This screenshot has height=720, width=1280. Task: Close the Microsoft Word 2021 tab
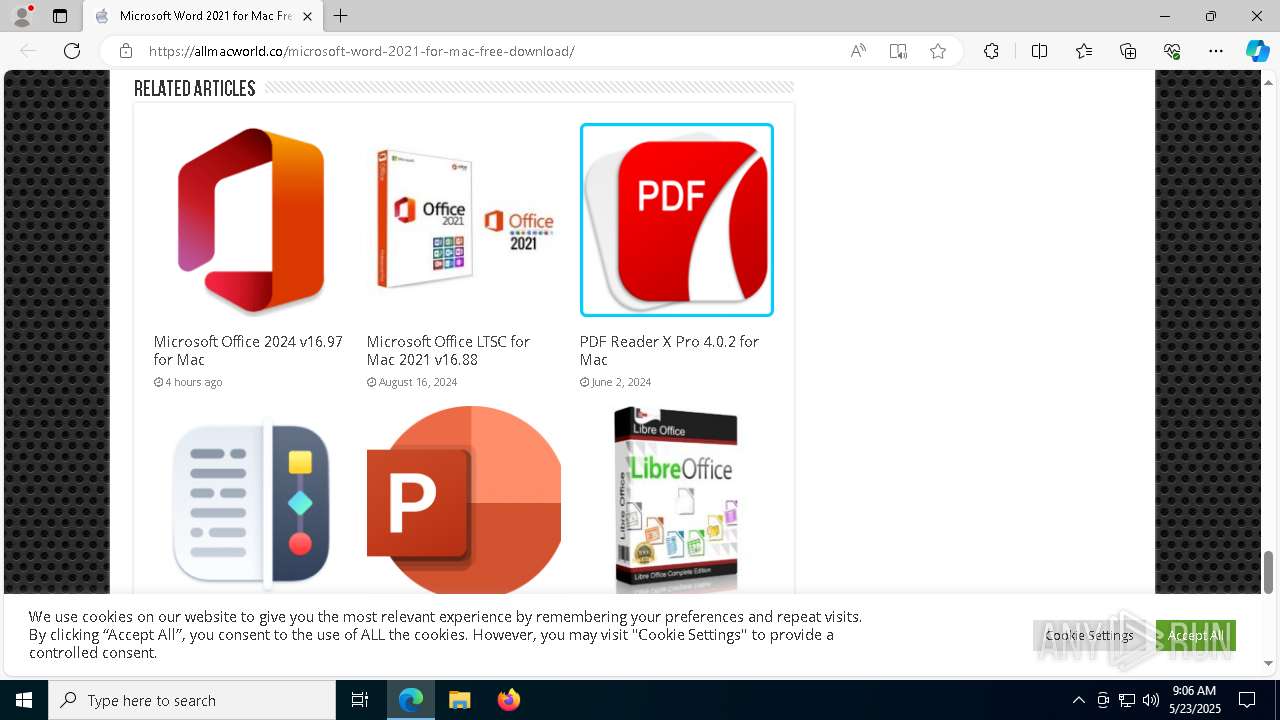[x=308, y=16]
